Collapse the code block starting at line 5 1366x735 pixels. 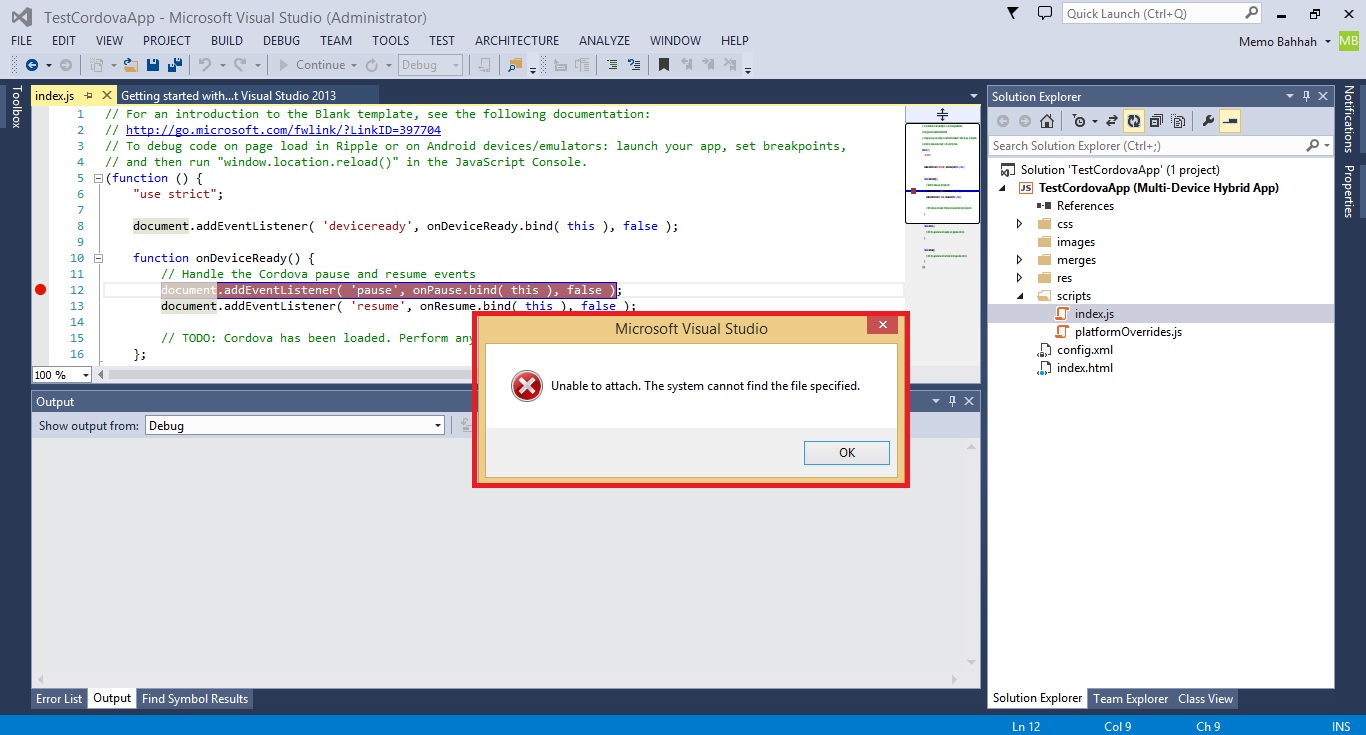point(98,178)
